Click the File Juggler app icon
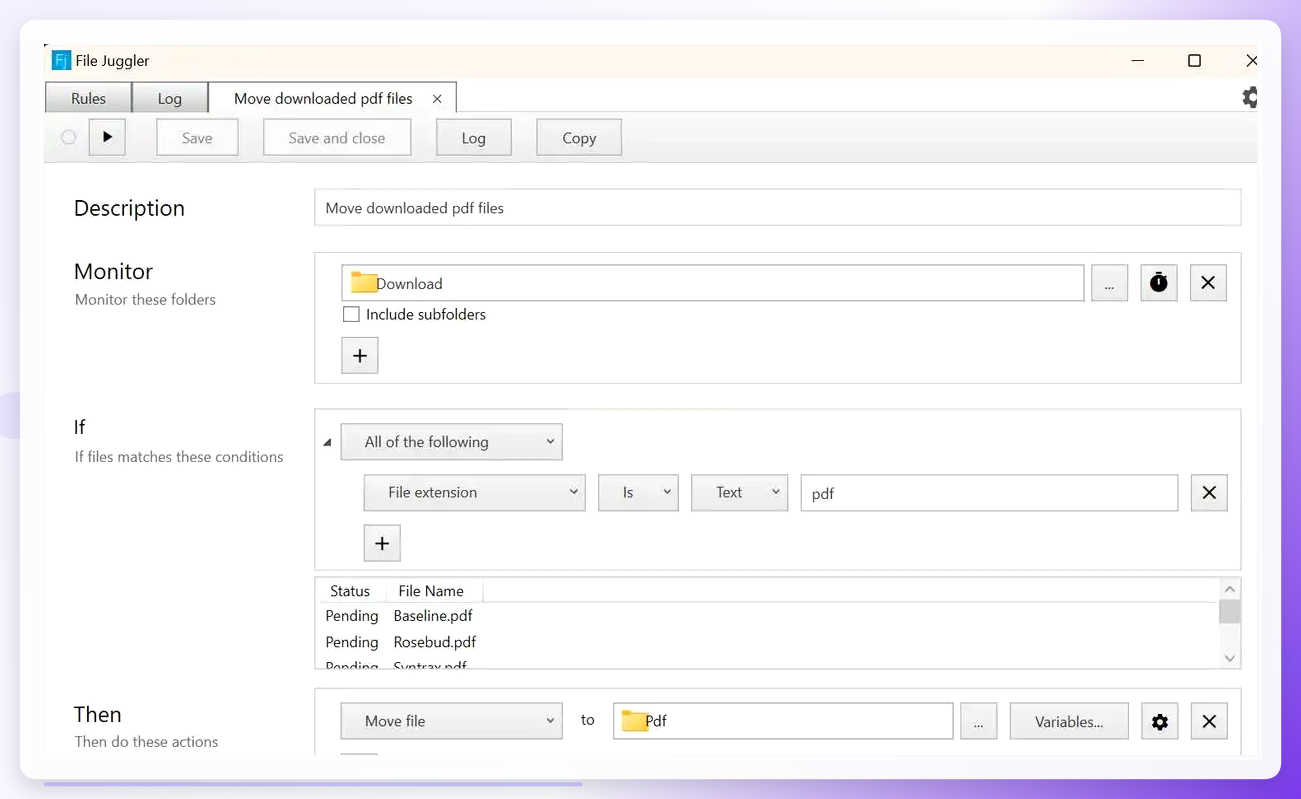This screenshot has width=1301, height=799. click(61, 60)
